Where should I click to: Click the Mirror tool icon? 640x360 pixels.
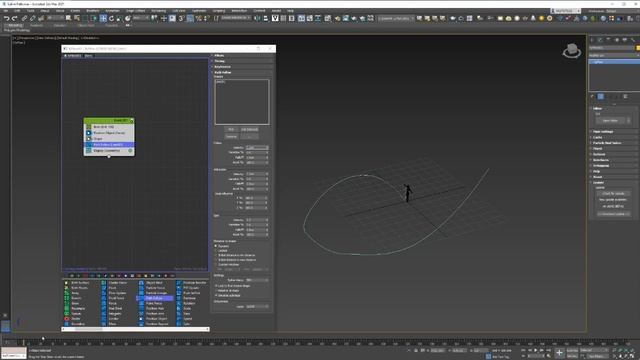257,18
